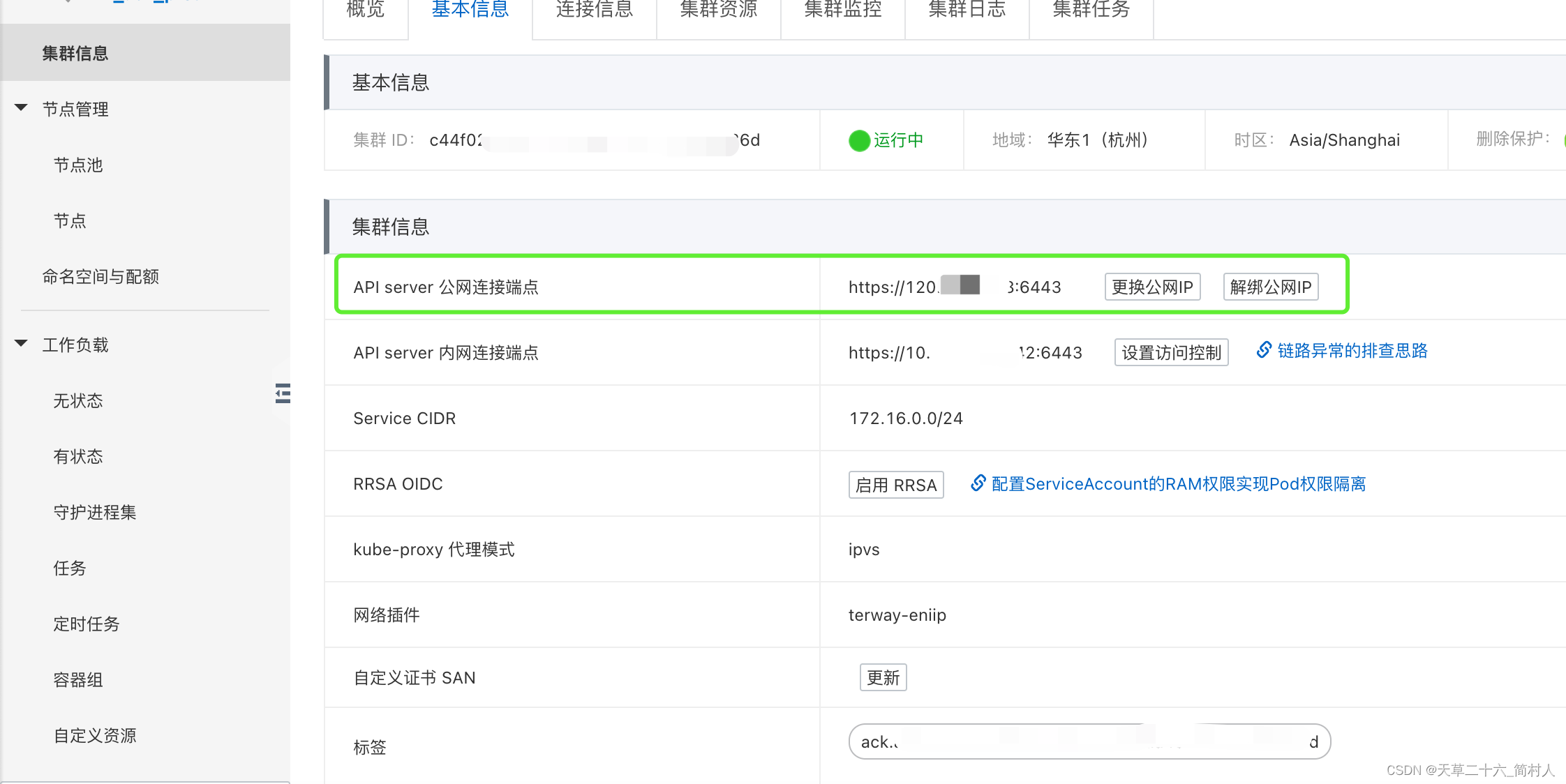This screenshot has width=1566, height=784.
Task: Collapse the 工作负载 section arrow
Action: click(21, 343)
